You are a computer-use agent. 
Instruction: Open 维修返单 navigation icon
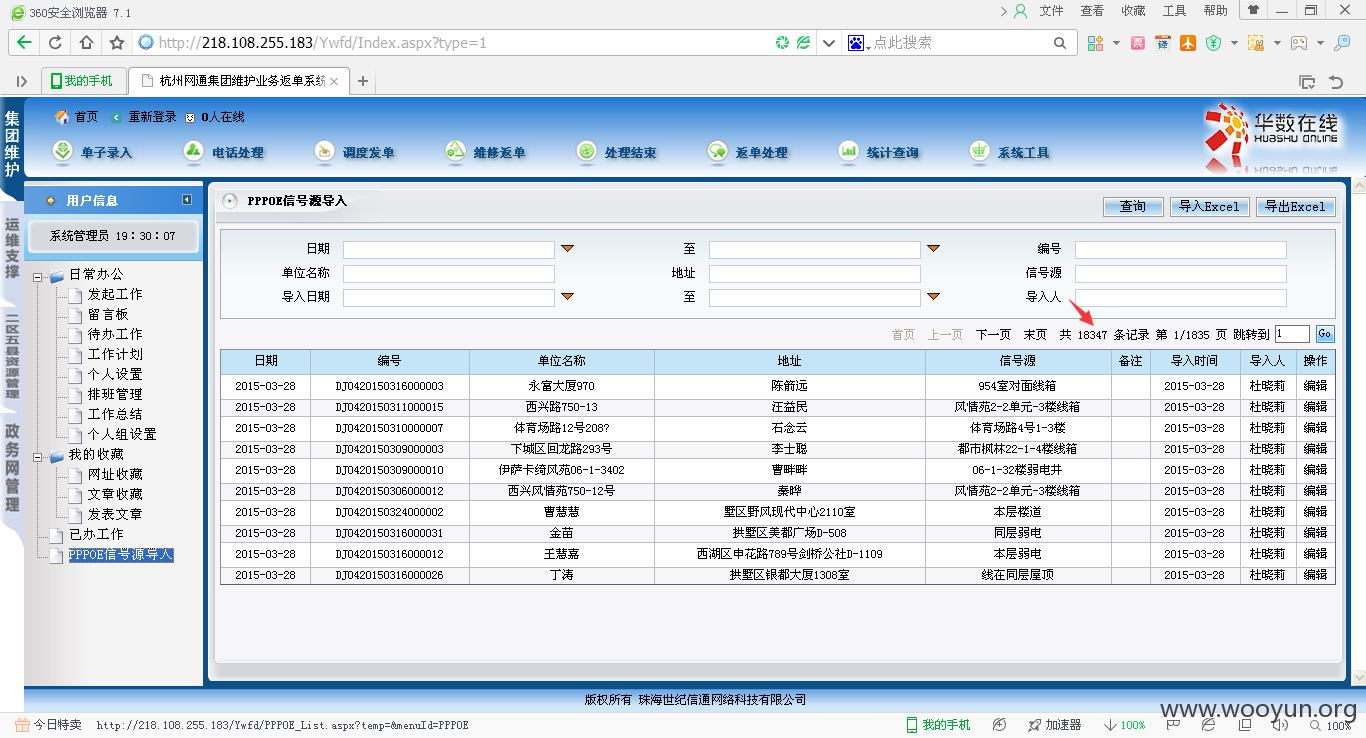(x=455, y=151)
